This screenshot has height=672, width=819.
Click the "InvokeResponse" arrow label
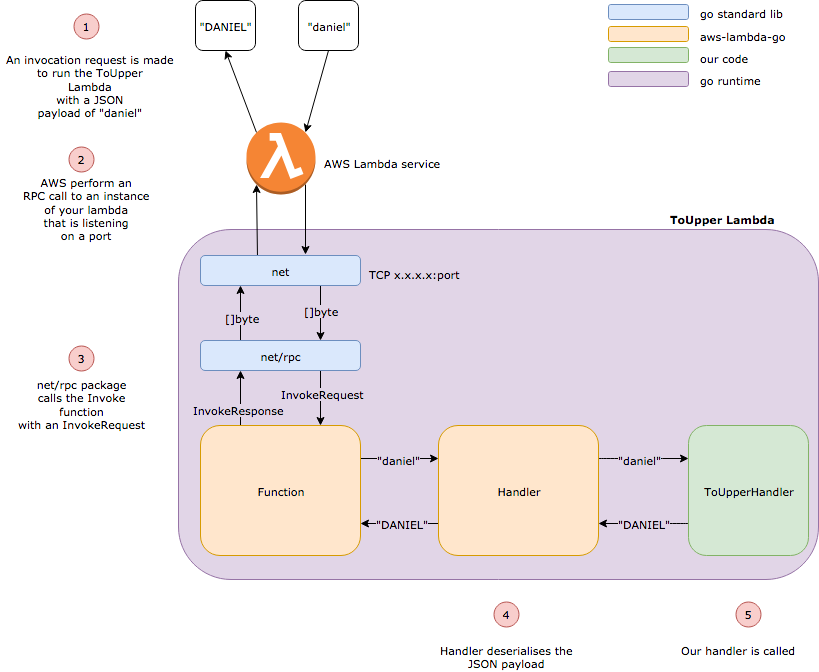point(238,411)
